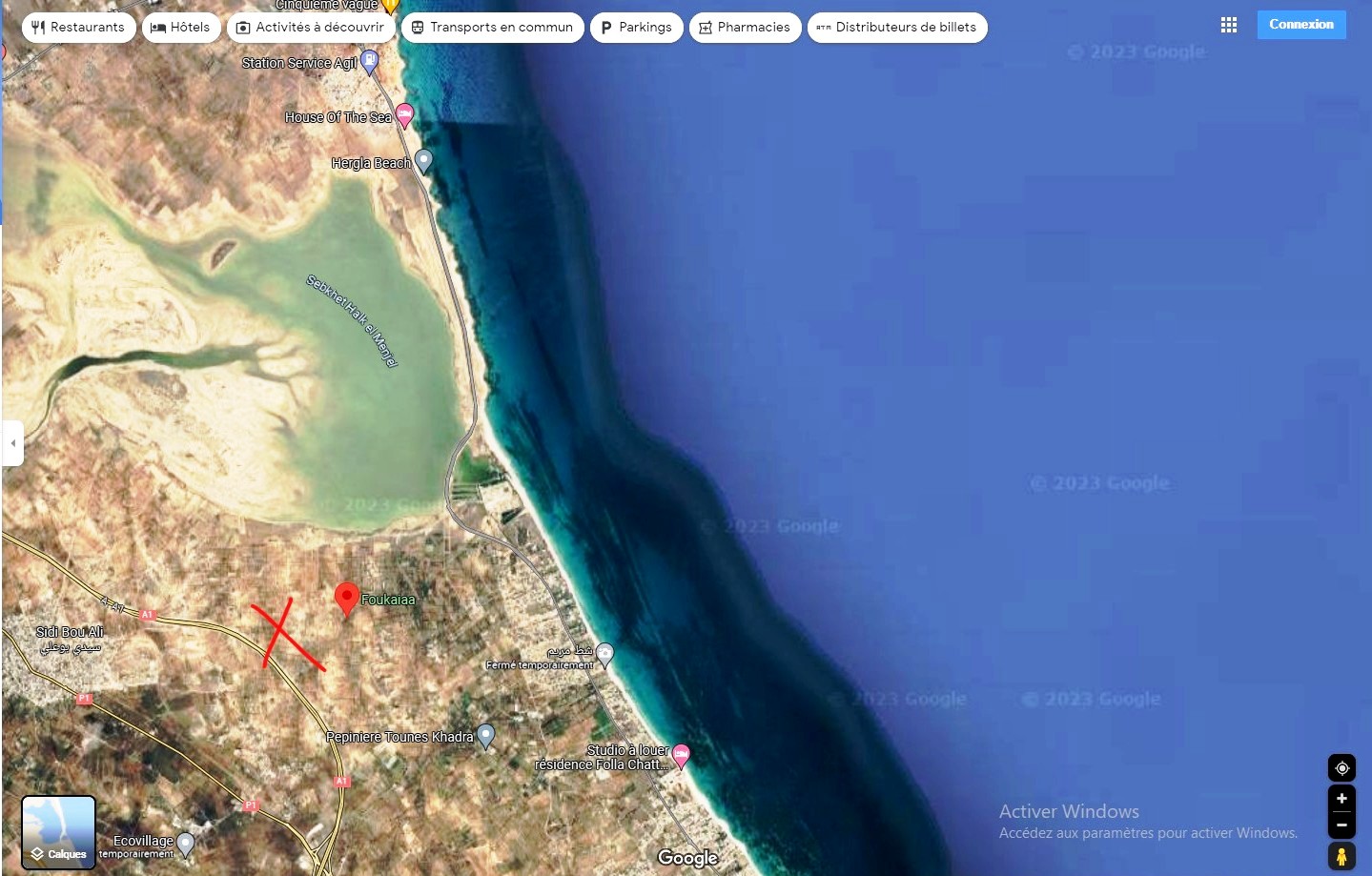Screen dimensions: 1372x876
Task: Toggle map layers with Calques thumbnail
Action: pyautogui.click(x=59, y=832)
